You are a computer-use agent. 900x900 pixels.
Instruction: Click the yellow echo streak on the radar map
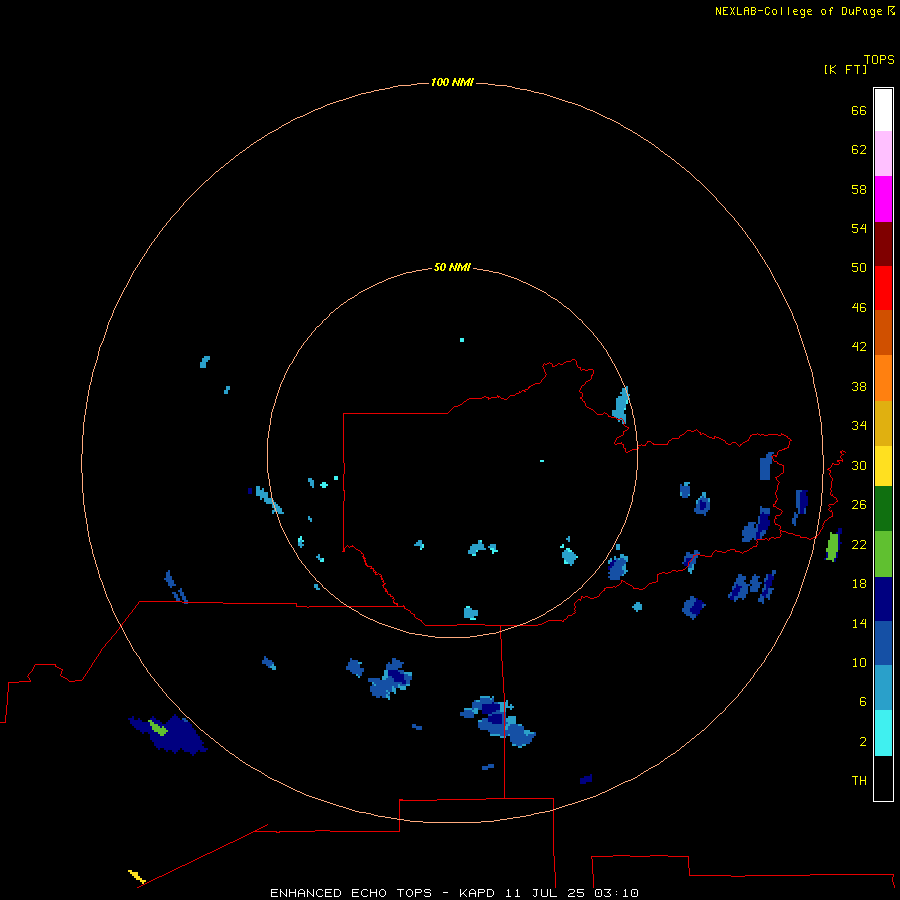(137, 876)
